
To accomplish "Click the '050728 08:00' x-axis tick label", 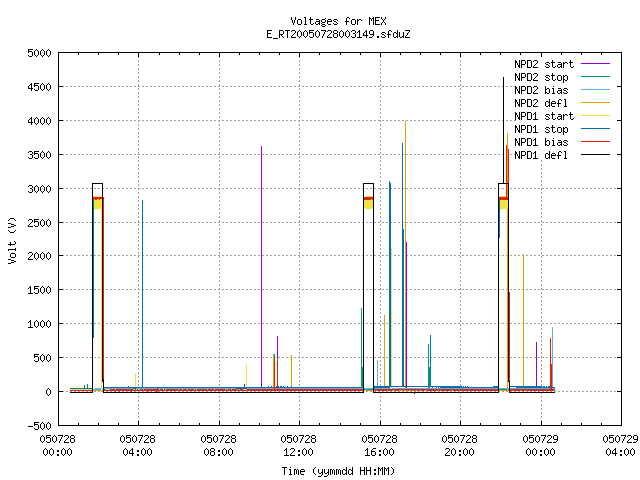I will point(218,446).
